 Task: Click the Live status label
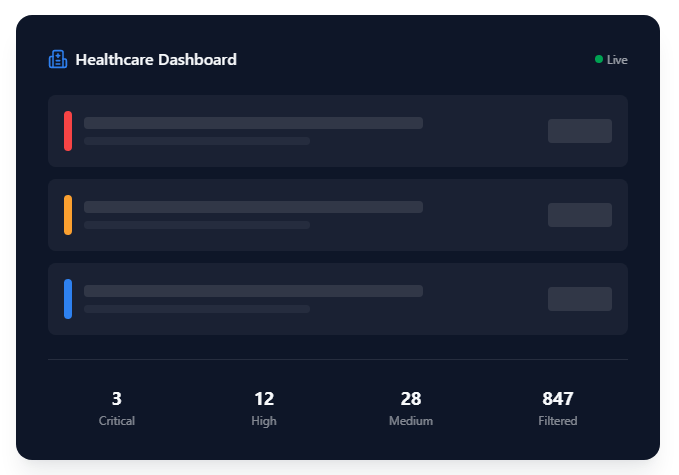[617, 60]
